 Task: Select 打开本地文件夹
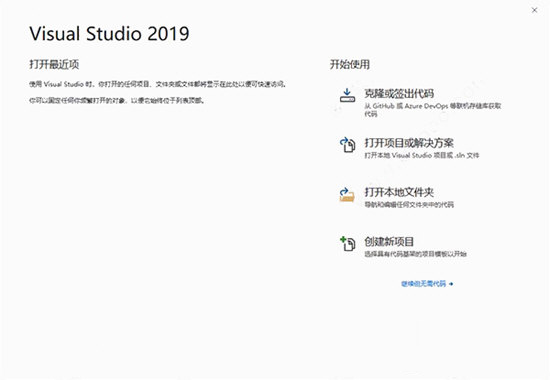click(x=399, y=192)
